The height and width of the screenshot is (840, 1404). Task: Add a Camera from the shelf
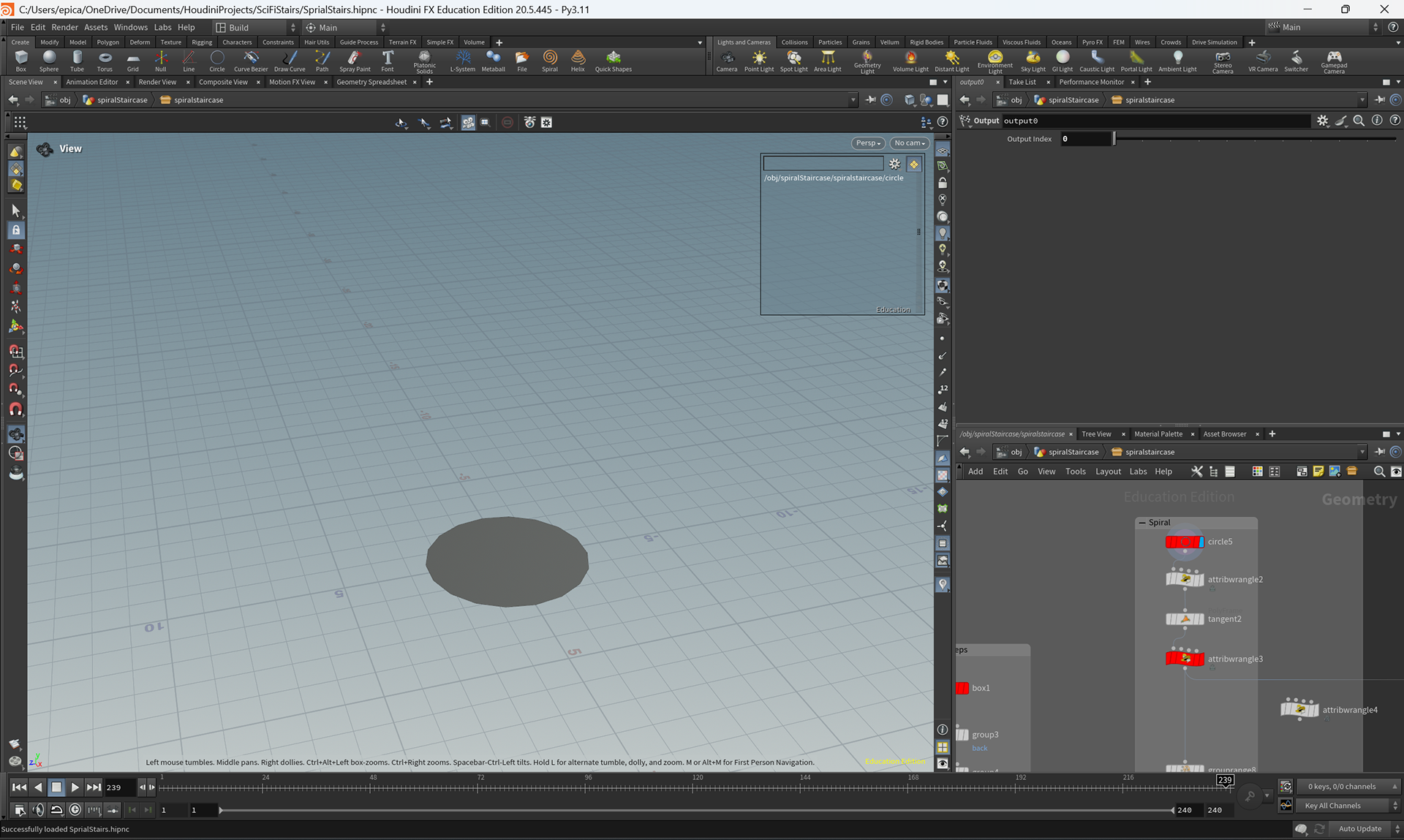[x=727, y=61]
